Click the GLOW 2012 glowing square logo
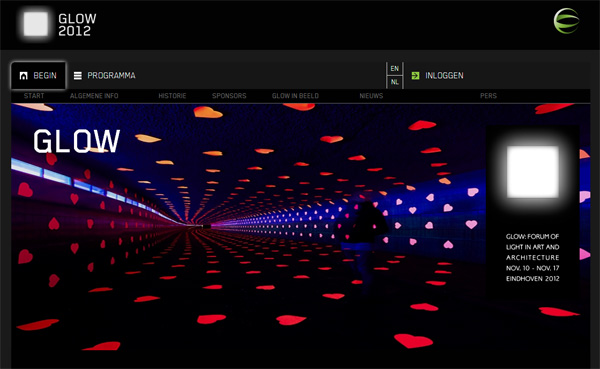The image size is (600, 369). coord(36,24)
